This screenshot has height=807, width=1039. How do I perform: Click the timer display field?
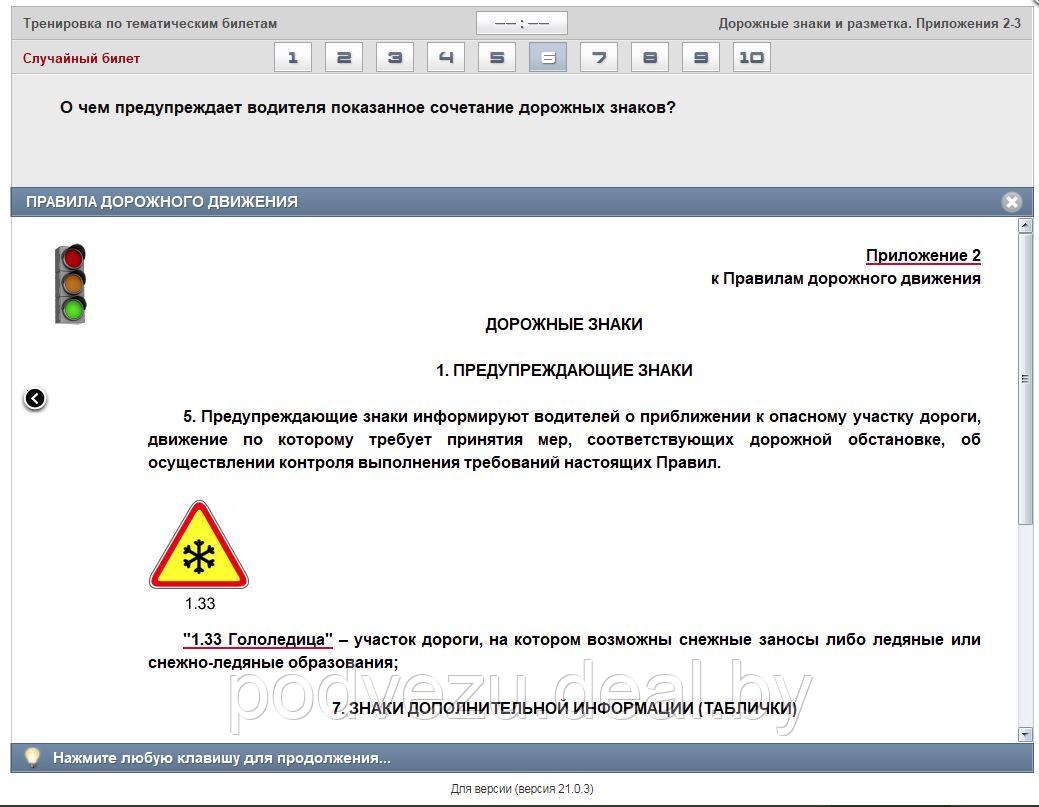coord(521,23)
